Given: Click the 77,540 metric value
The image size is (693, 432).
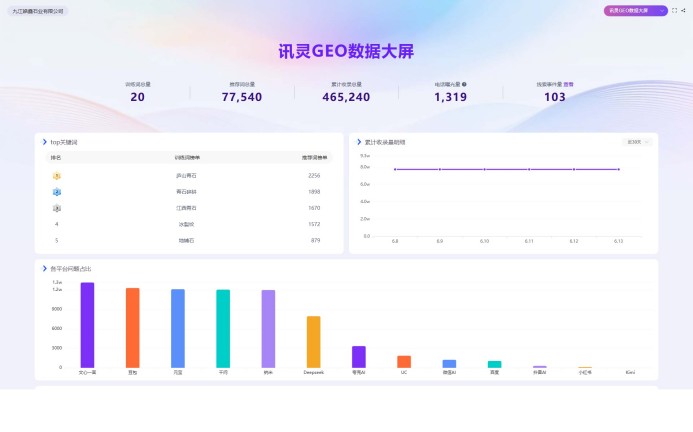Looking at the screenshot, I should tap(242, 97).
